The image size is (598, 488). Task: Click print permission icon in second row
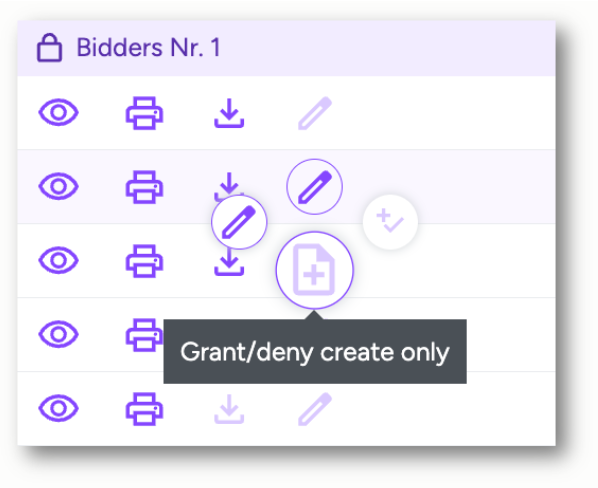coord(145,187)
